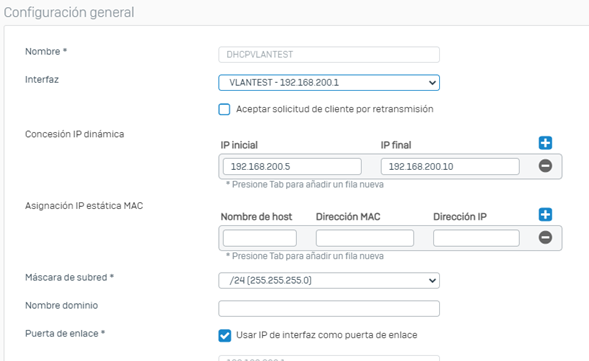Click the Configuración general section heading
Screen dimensions: 589x361
pyautogui.click(x=69, y=12)
